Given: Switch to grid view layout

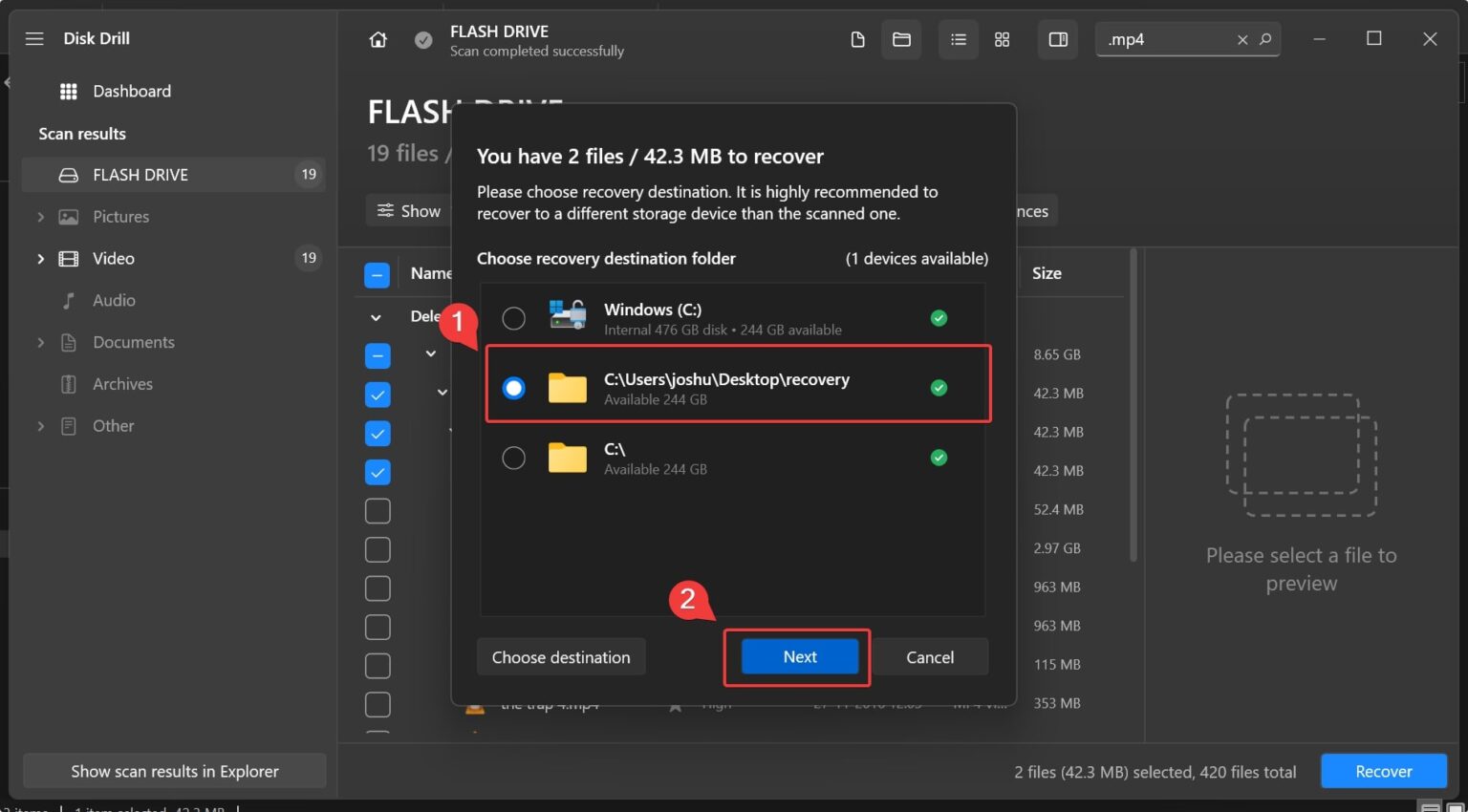Looking at the screenshot, I should coord(1002,39).
